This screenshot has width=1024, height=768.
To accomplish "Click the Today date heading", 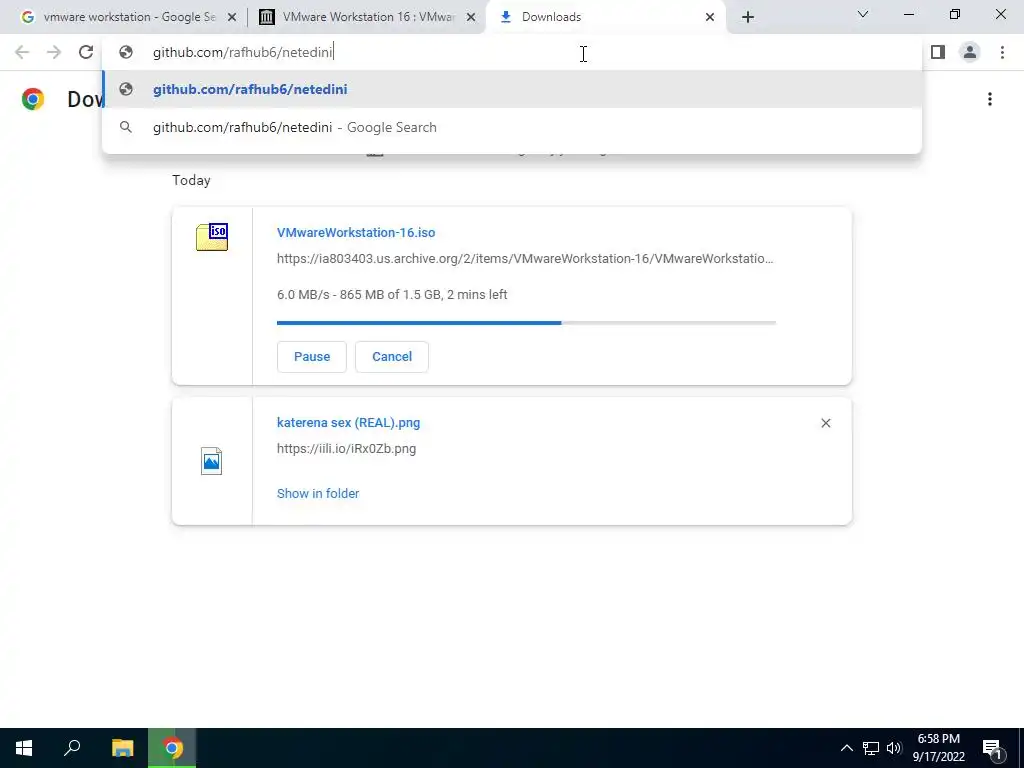I will pos(191,180).
